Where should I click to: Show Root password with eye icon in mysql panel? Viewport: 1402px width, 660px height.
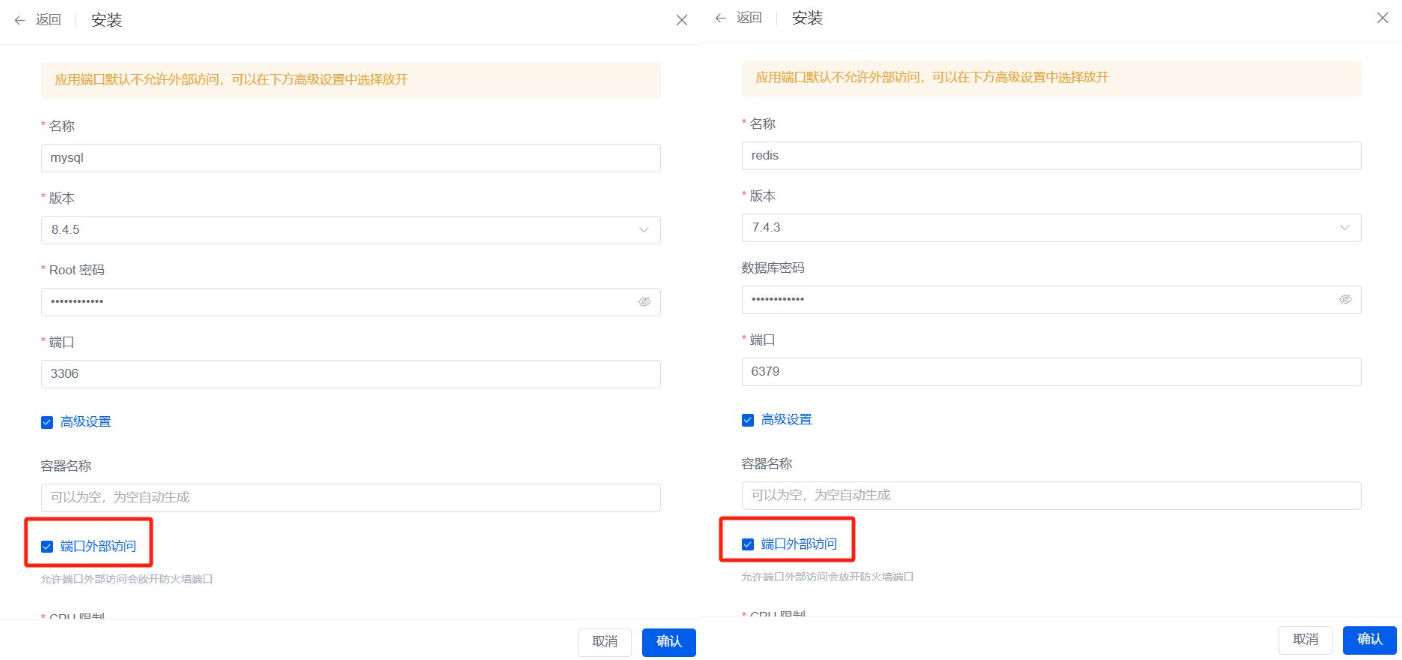(645, 301)
